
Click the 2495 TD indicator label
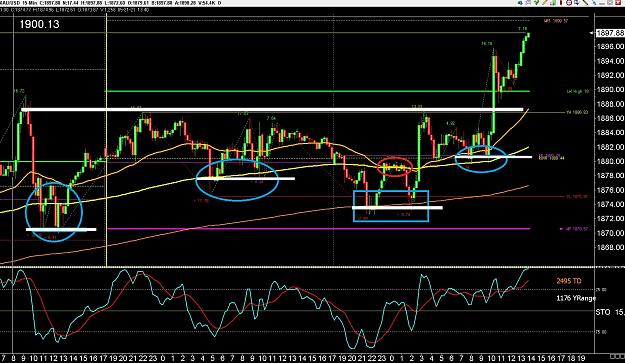click(569, 281)
